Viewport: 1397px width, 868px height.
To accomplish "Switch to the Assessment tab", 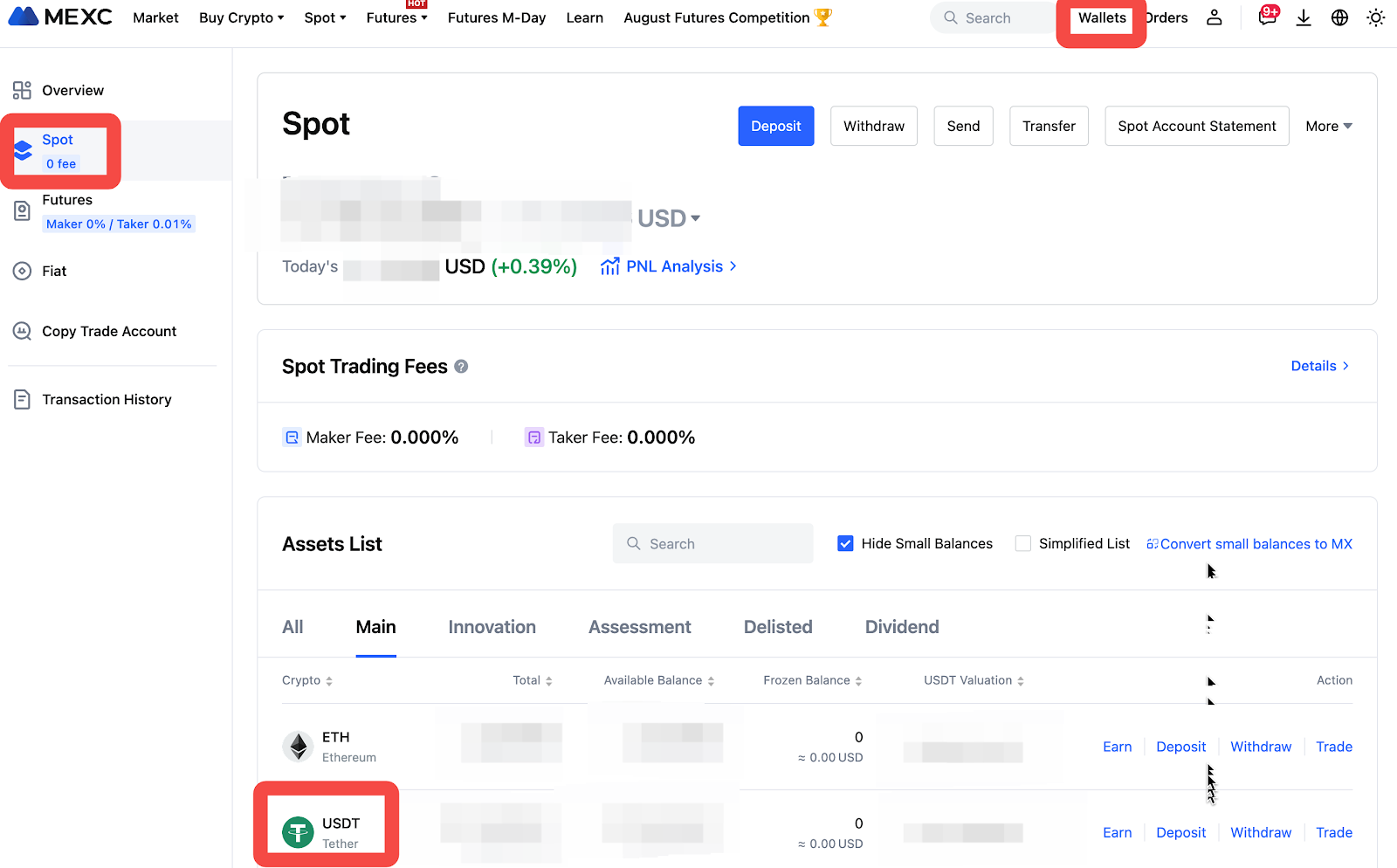I will [x=639, y=627].
